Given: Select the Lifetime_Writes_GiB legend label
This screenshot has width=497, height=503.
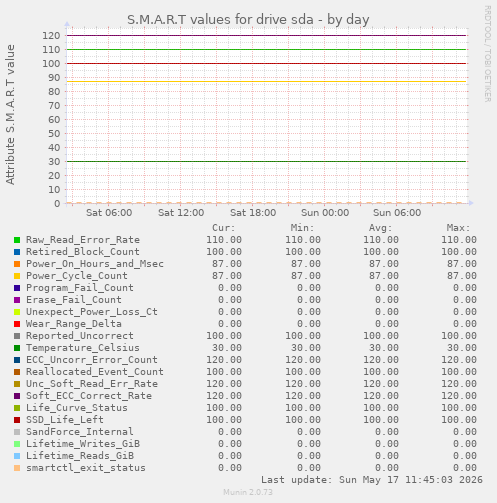Looking at the screenshot, I should [x=83, y=444].
